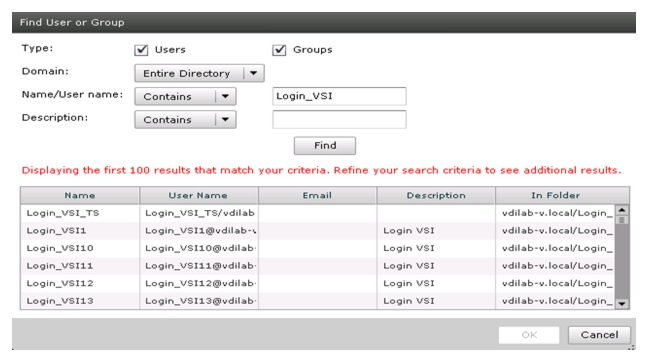Click the Cancel button
Viewport: 649px width, 363px height.
[x=599, y=335]
